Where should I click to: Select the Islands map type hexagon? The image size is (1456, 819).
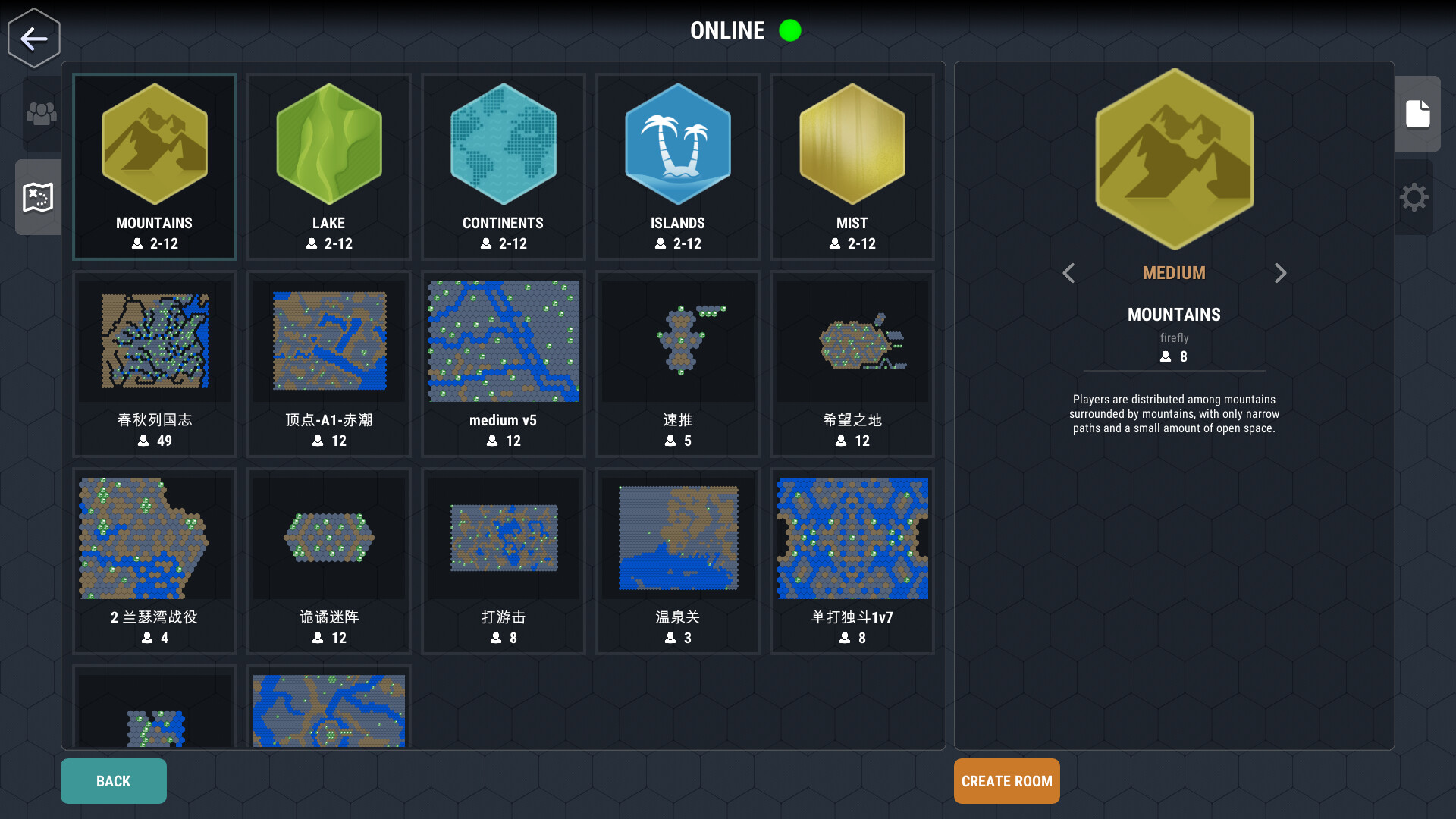click(677, 146)
